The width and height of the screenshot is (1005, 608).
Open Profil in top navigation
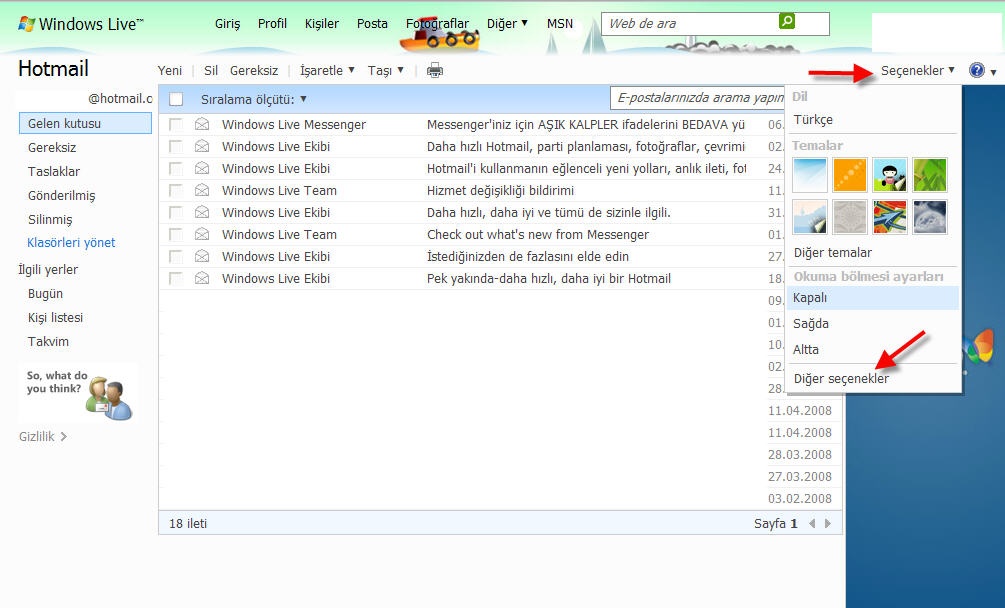click(x=272, y=24)
